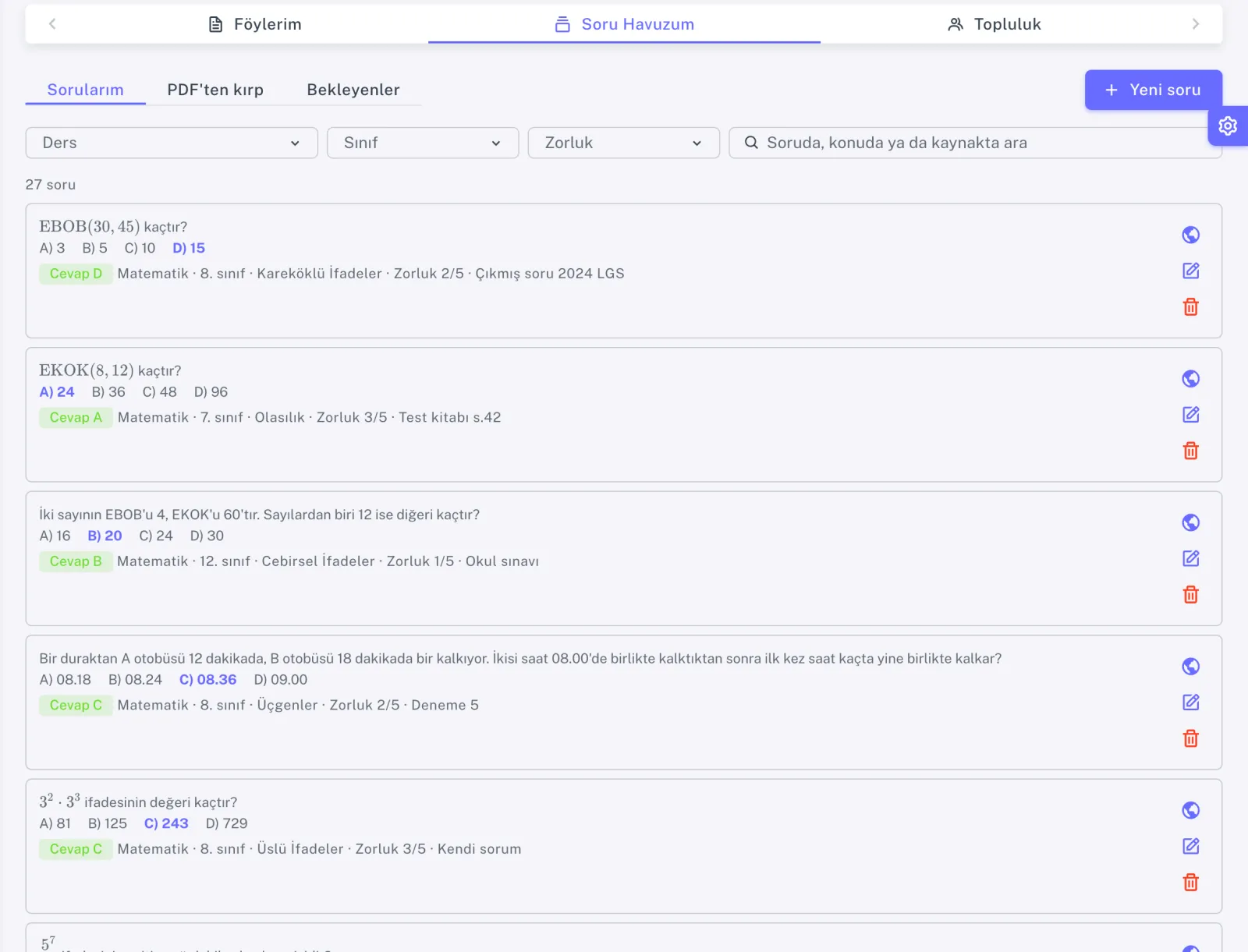Open the settings gear panel
Screen dimensions: 1248x952
click(1228, 126)
